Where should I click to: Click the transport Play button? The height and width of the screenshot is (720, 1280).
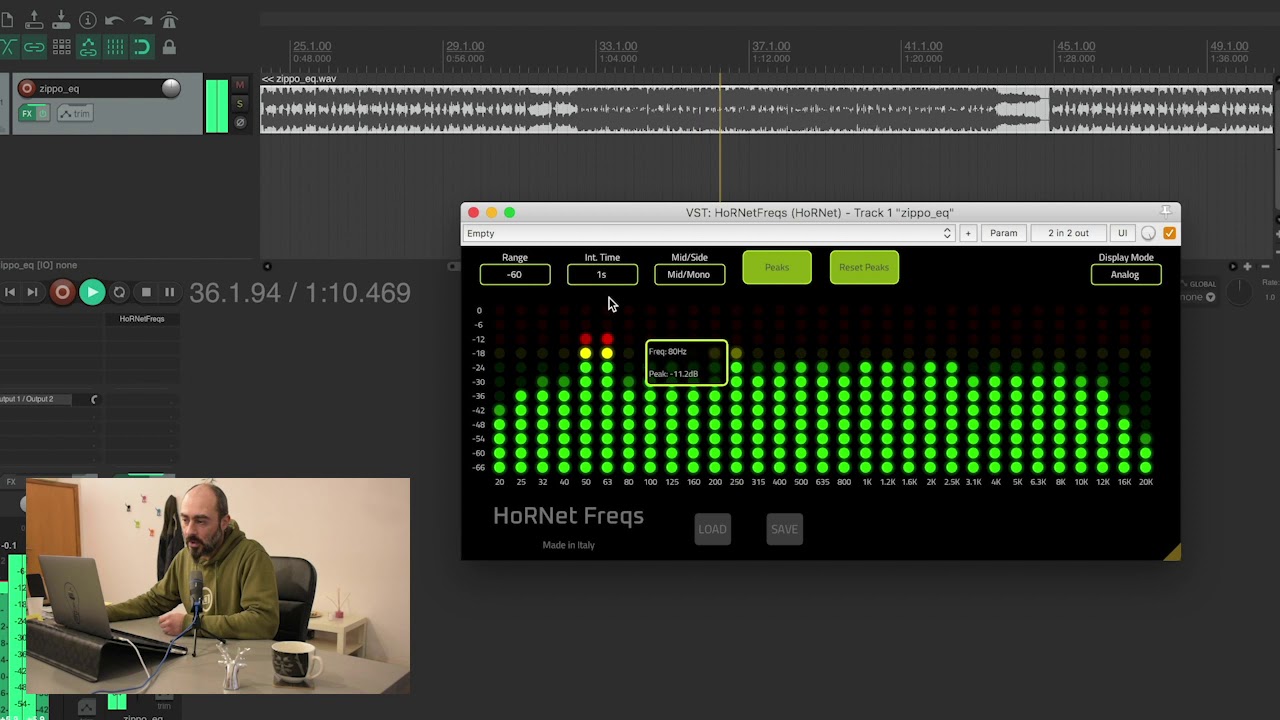pyautogui.click(x=92, y=292)
